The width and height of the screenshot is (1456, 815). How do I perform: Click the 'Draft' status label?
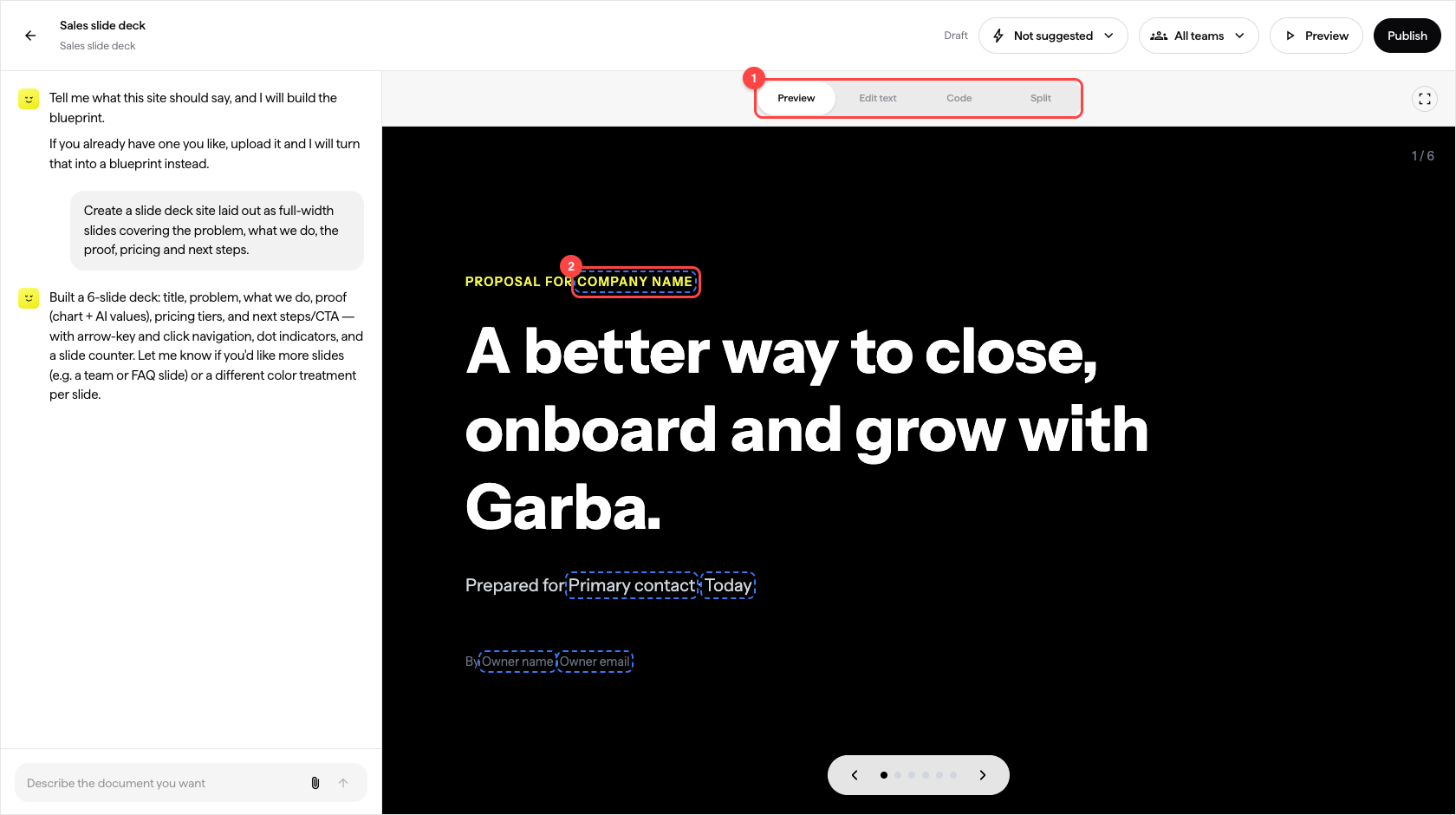tap(956, 36)
